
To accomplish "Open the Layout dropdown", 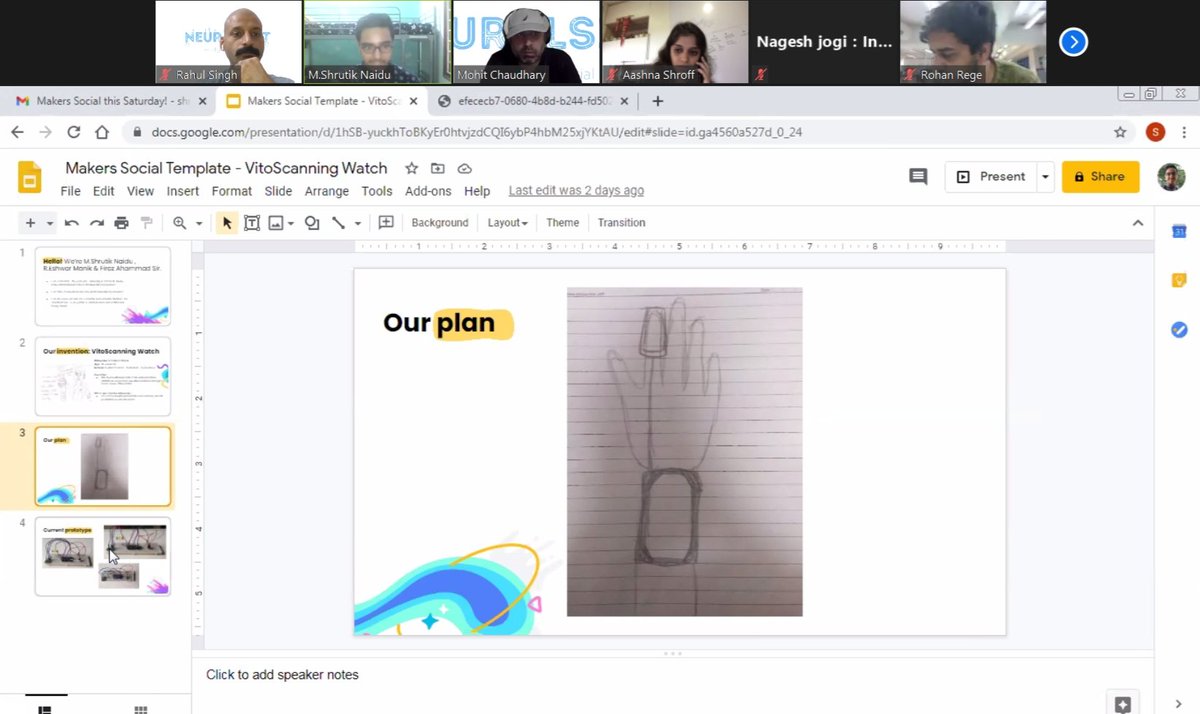I will (507, 222).
